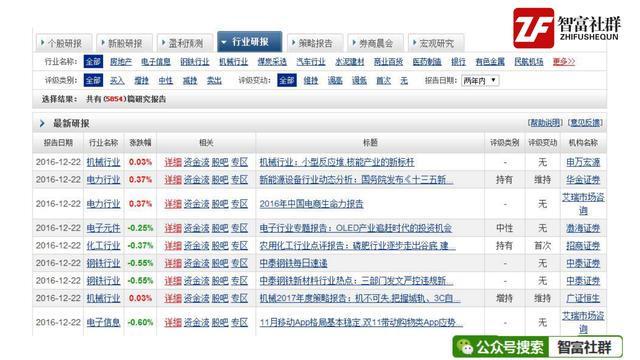
Task: Filter rating category by 增持
Action: [142, 80]
